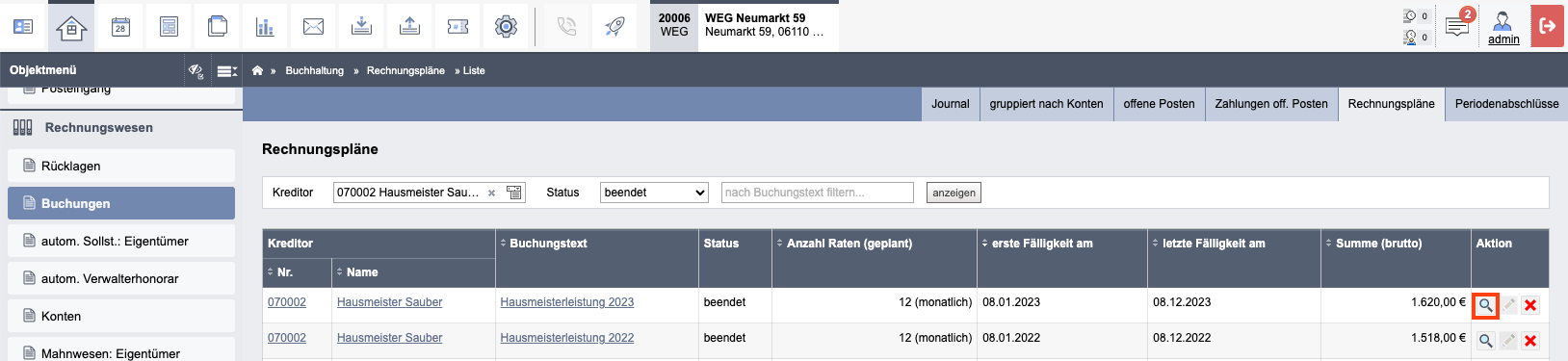Open the ticket icon in toolbar

pos(457,26)
